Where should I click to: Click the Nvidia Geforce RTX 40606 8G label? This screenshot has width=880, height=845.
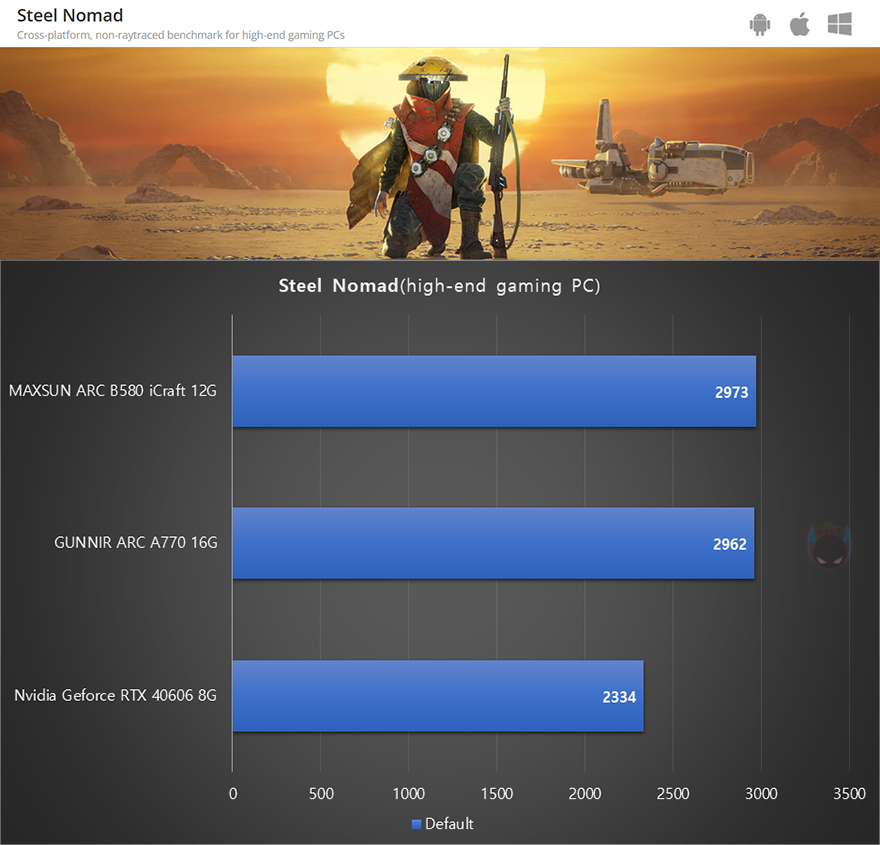115,695
